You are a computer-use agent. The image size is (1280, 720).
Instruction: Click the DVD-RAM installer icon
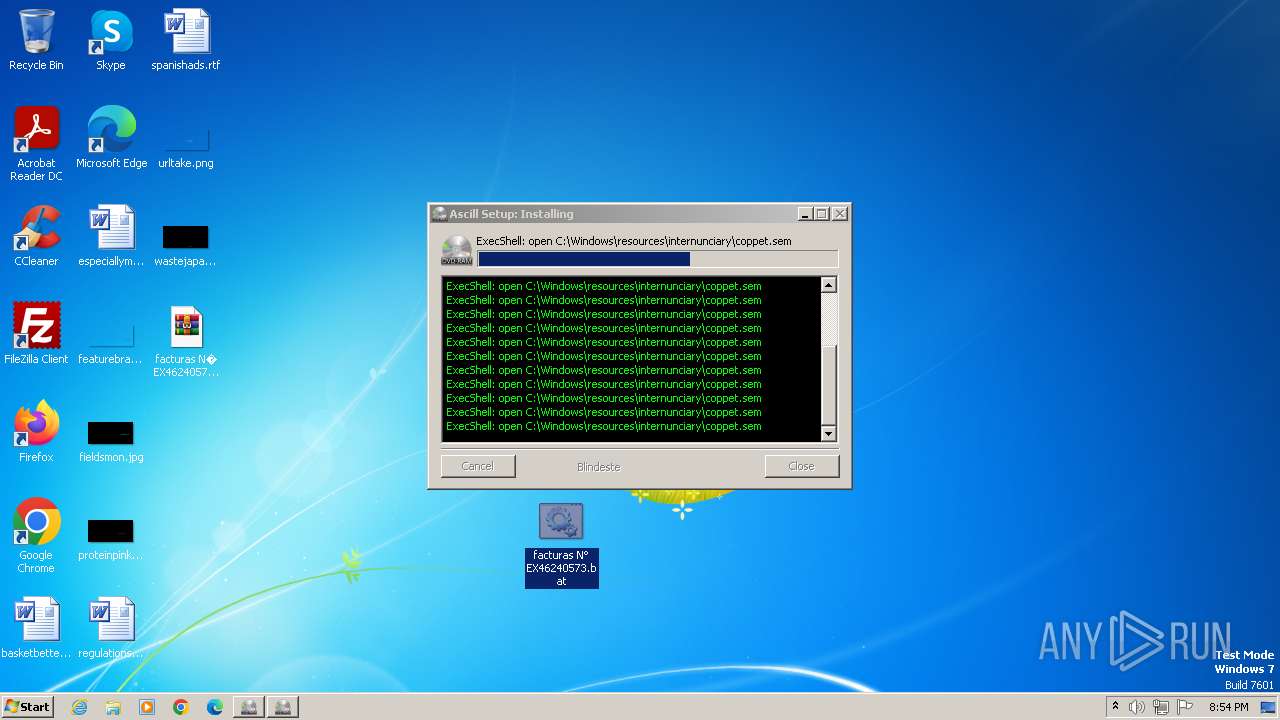457,251
